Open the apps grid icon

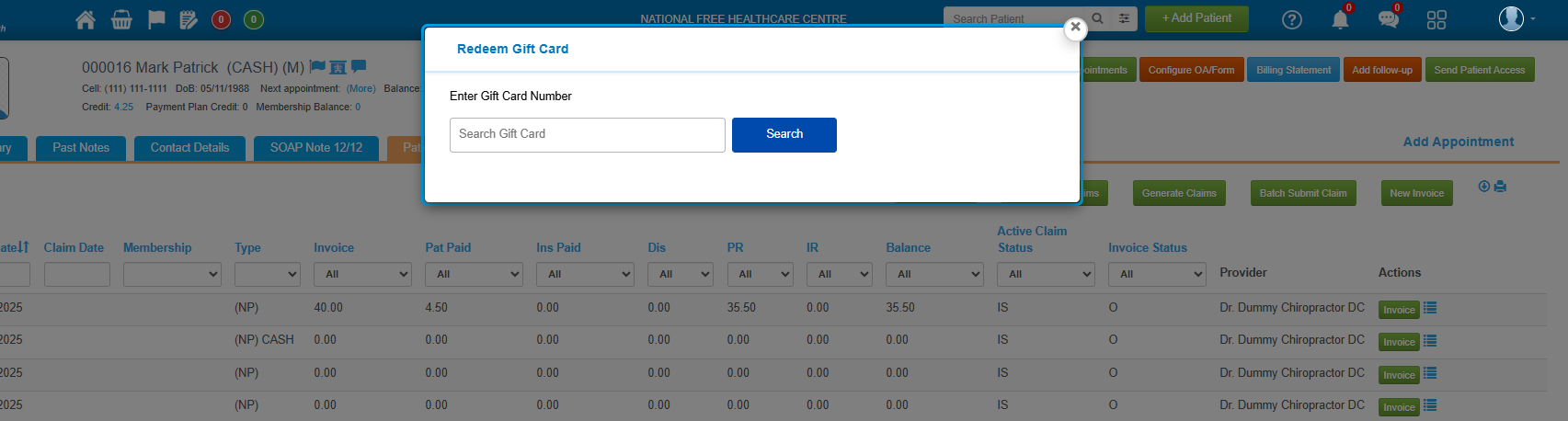[1436, 19]
